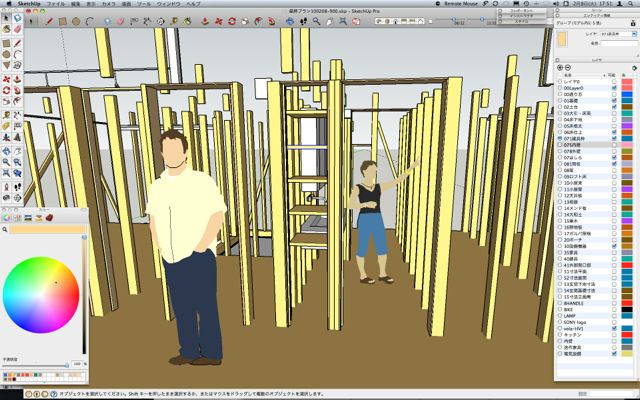Screen dimensions: 640x400
Task: Select the Rotate tool in left palette
Action: pos(6,90)
